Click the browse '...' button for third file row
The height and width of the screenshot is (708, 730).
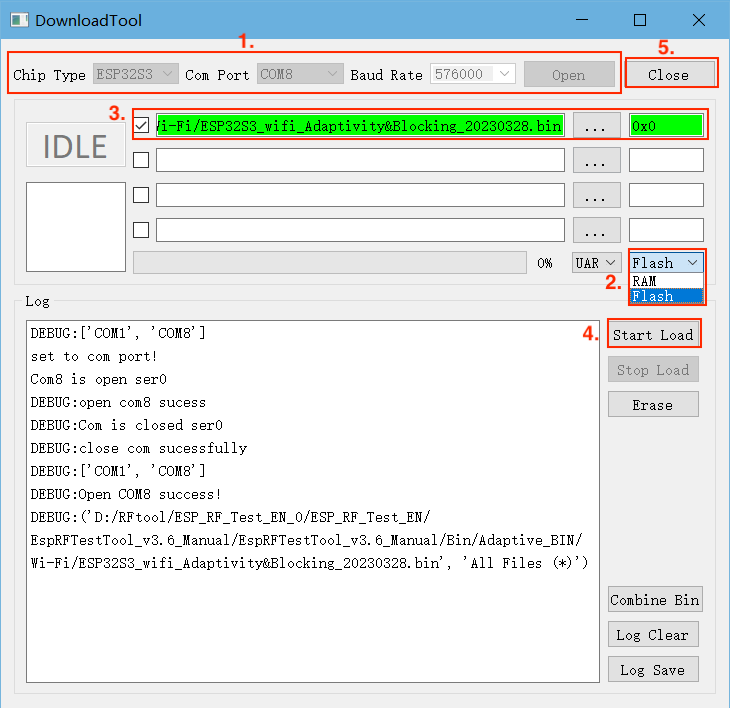click(x=596, y=195)
